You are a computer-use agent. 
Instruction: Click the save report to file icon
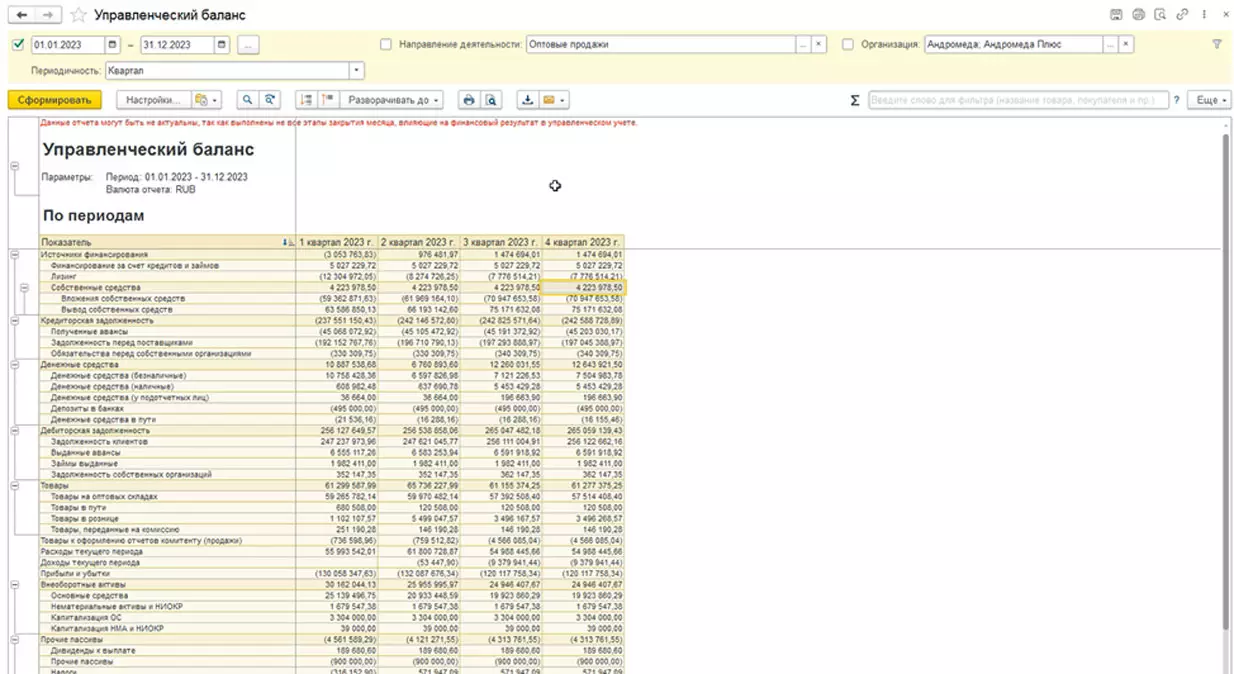pos(527,100)
